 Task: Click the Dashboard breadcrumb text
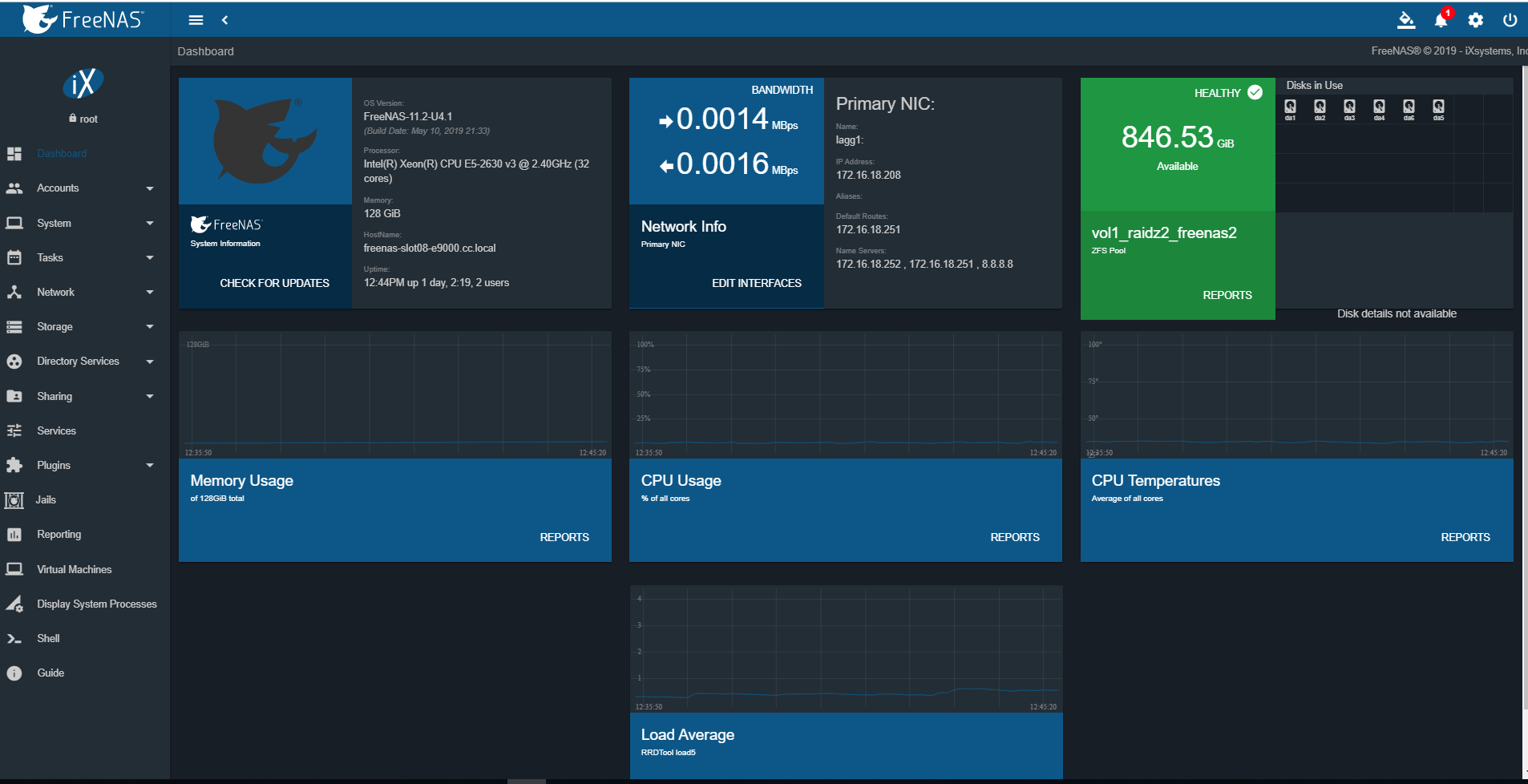click(206, 51)
